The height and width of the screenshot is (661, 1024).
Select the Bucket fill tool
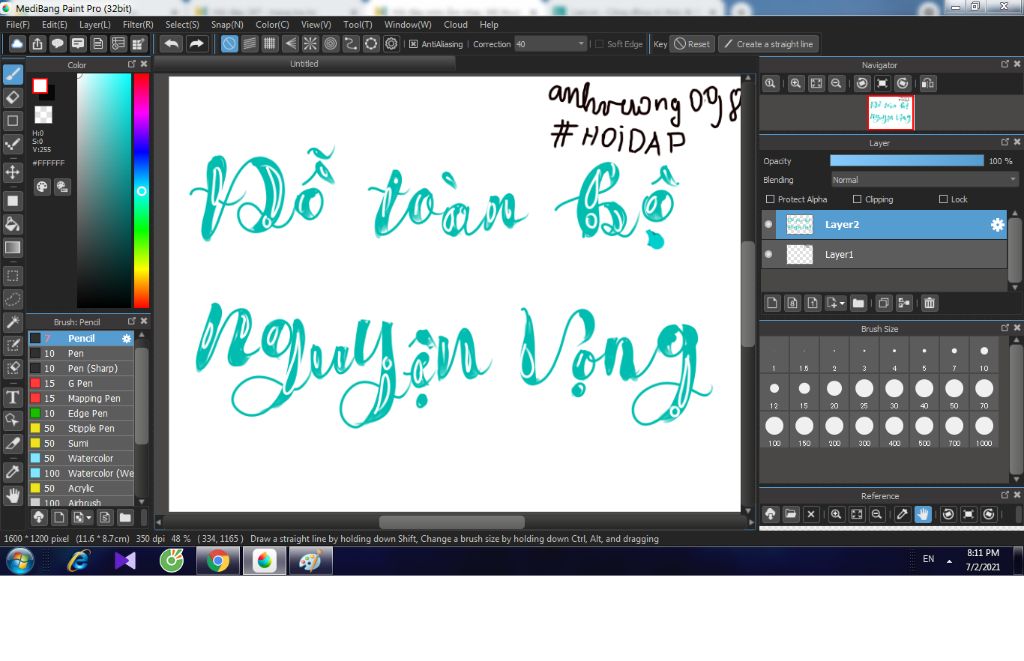click(x=12, y=224)
